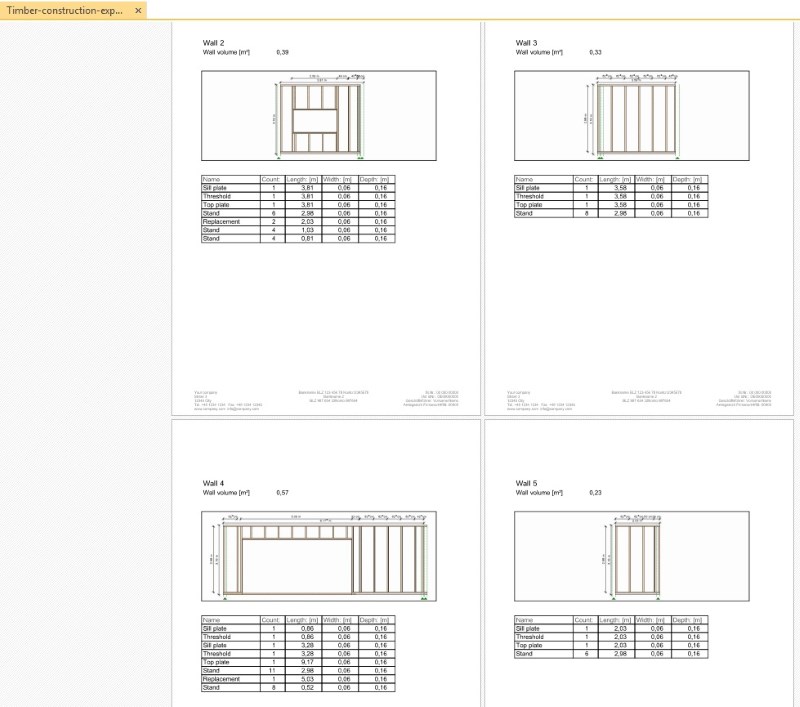Click the Name column header in Wall 2 table
The height and width of the screenshot is (707, 800).
point(231,180)
